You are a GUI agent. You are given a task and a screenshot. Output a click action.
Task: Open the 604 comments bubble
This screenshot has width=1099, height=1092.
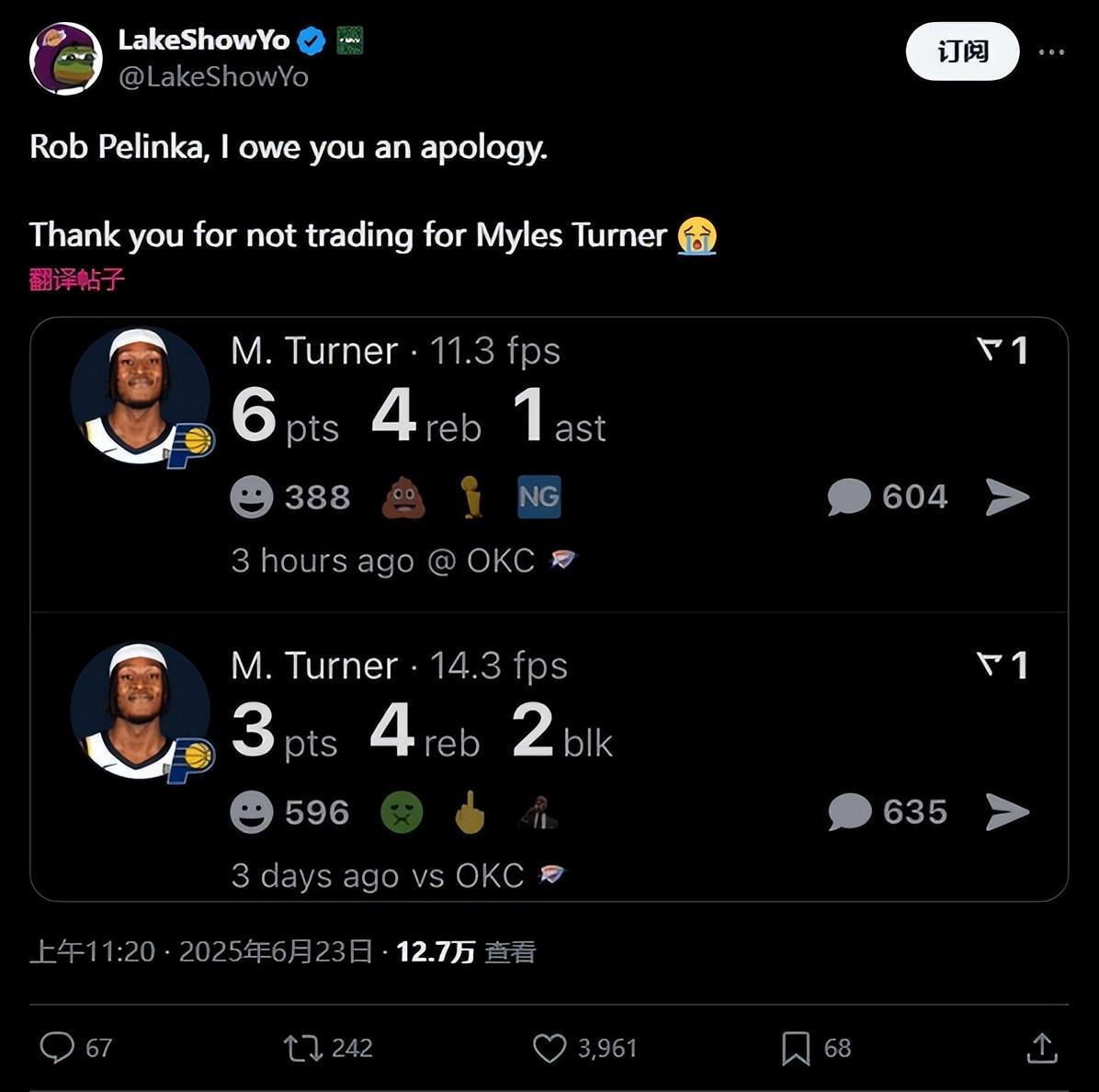point(848,497)
